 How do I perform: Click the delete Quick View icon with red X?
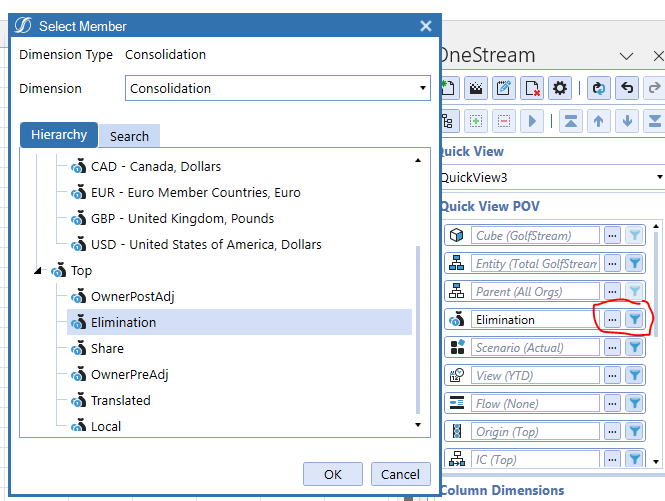(533, 88)
